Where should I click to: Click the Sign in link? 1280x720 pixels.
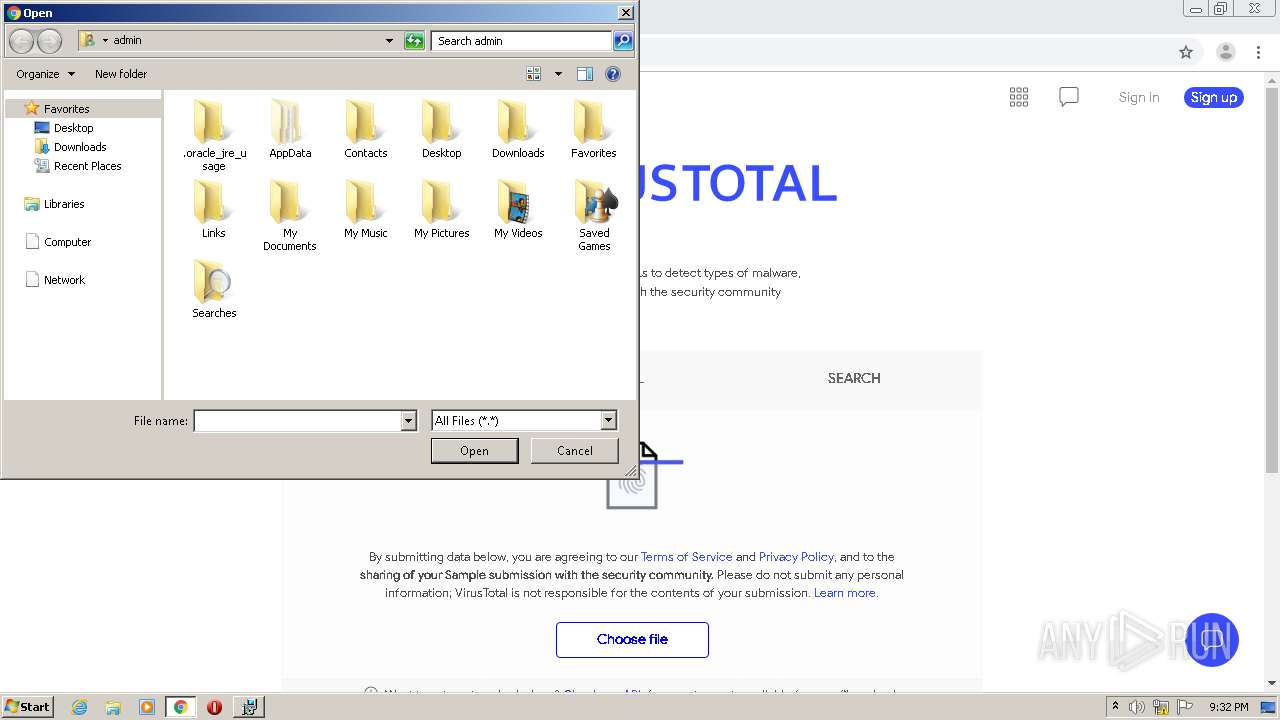click(1139, 97)
